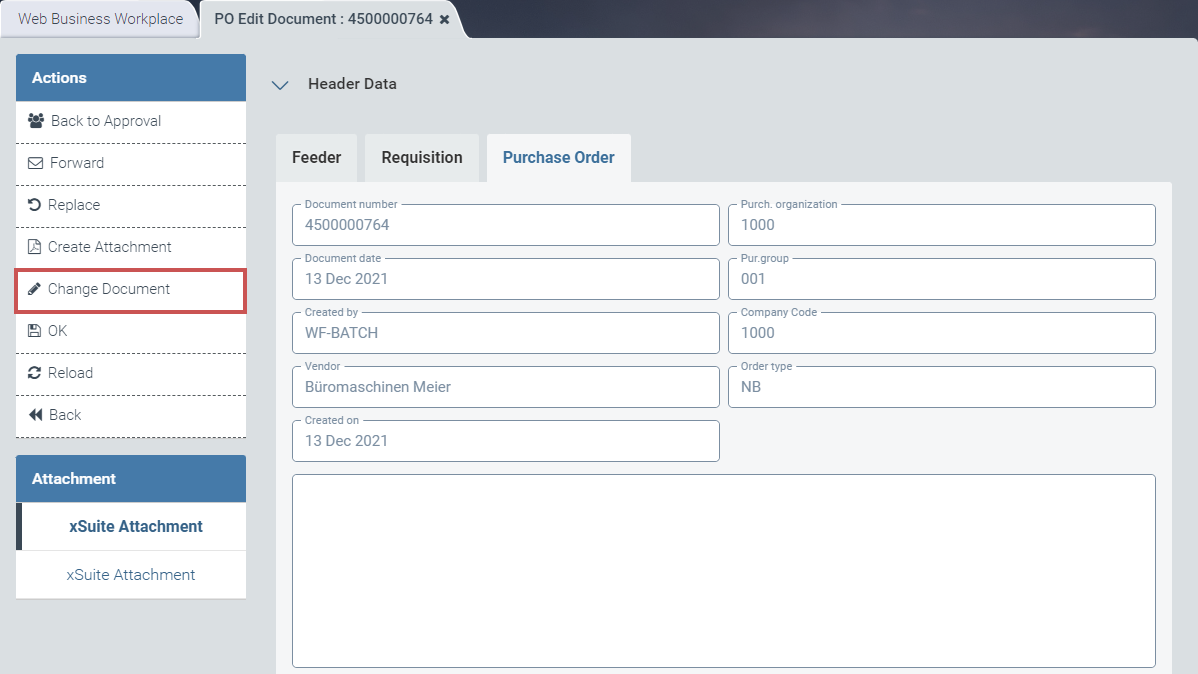The image size is (1198, 674).
Task: Click the OK save disk icon
Action: (35, 331)
